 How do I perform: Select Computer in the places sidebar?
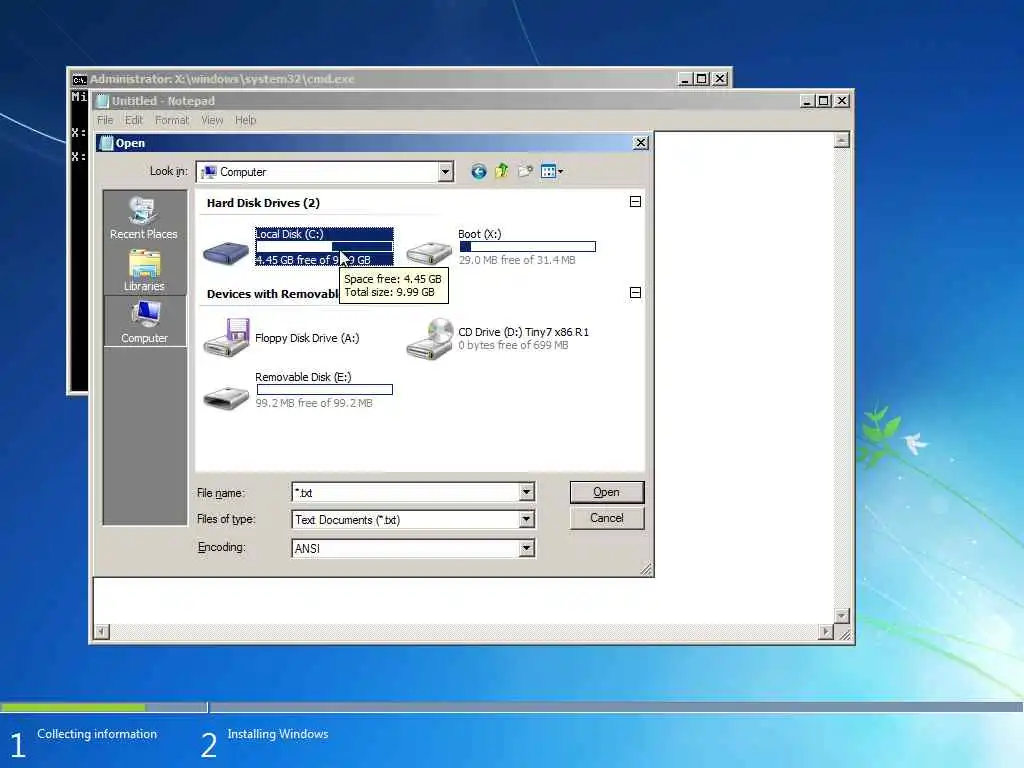pyautogui.click(x=144, y=322)
